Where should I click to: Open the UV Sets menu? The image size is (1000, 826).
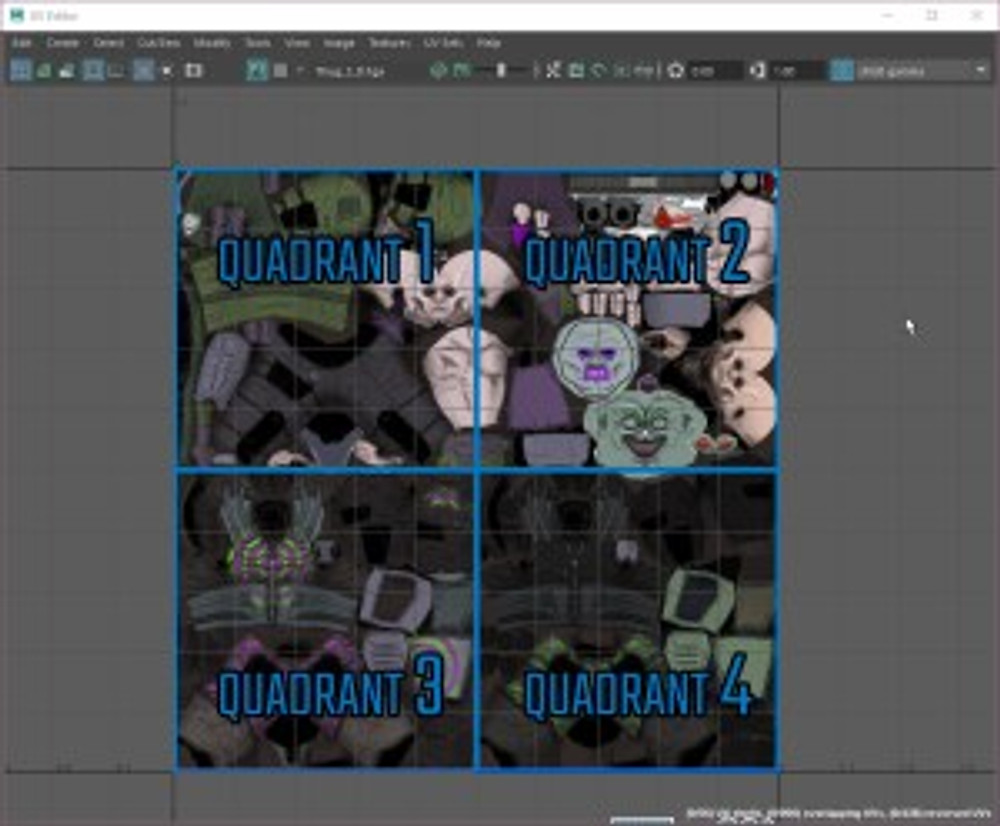click(x=443, y=43)
